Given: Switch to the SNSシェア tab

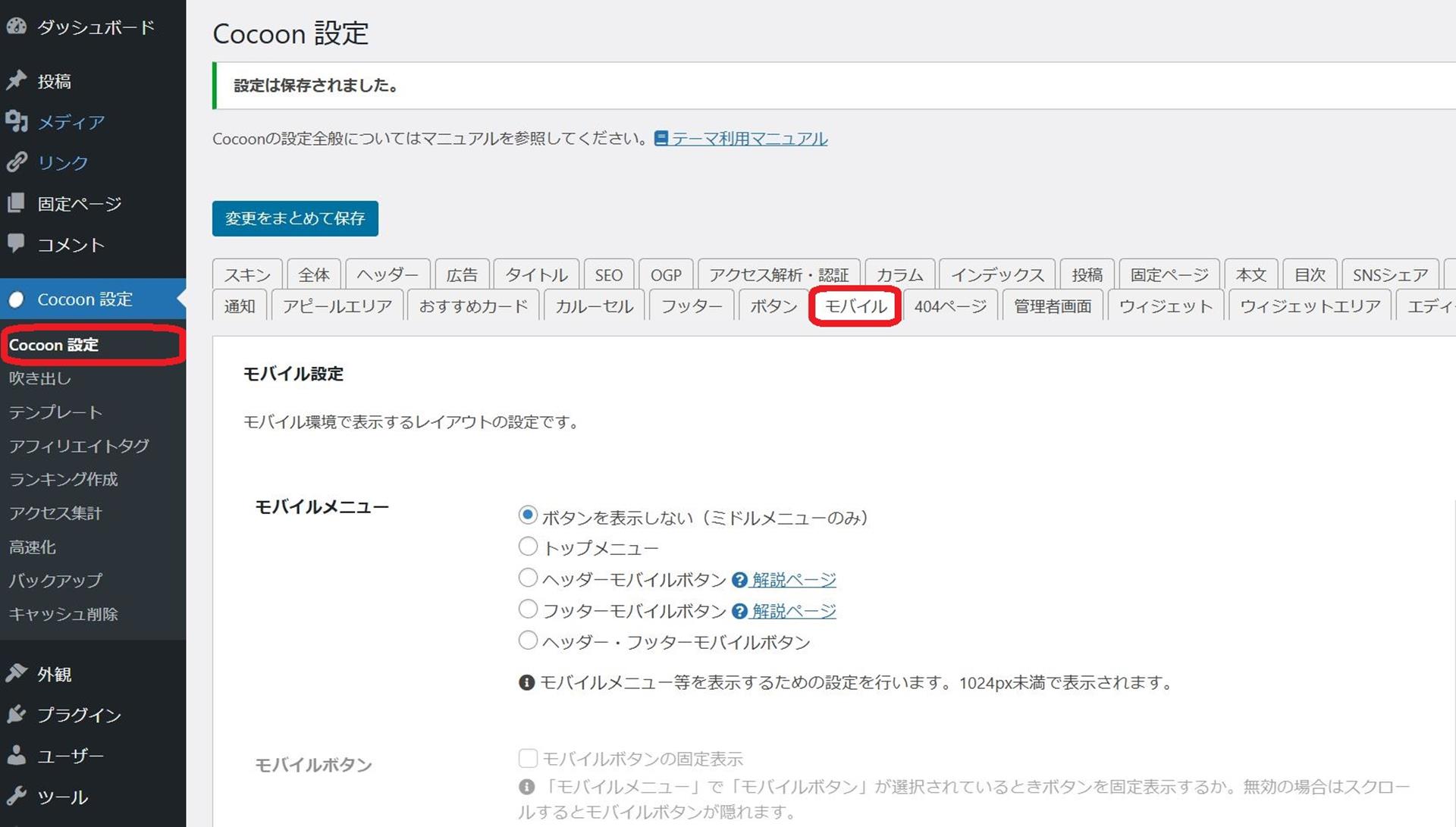Looking at the screenshot, I should click(1390, 274).
